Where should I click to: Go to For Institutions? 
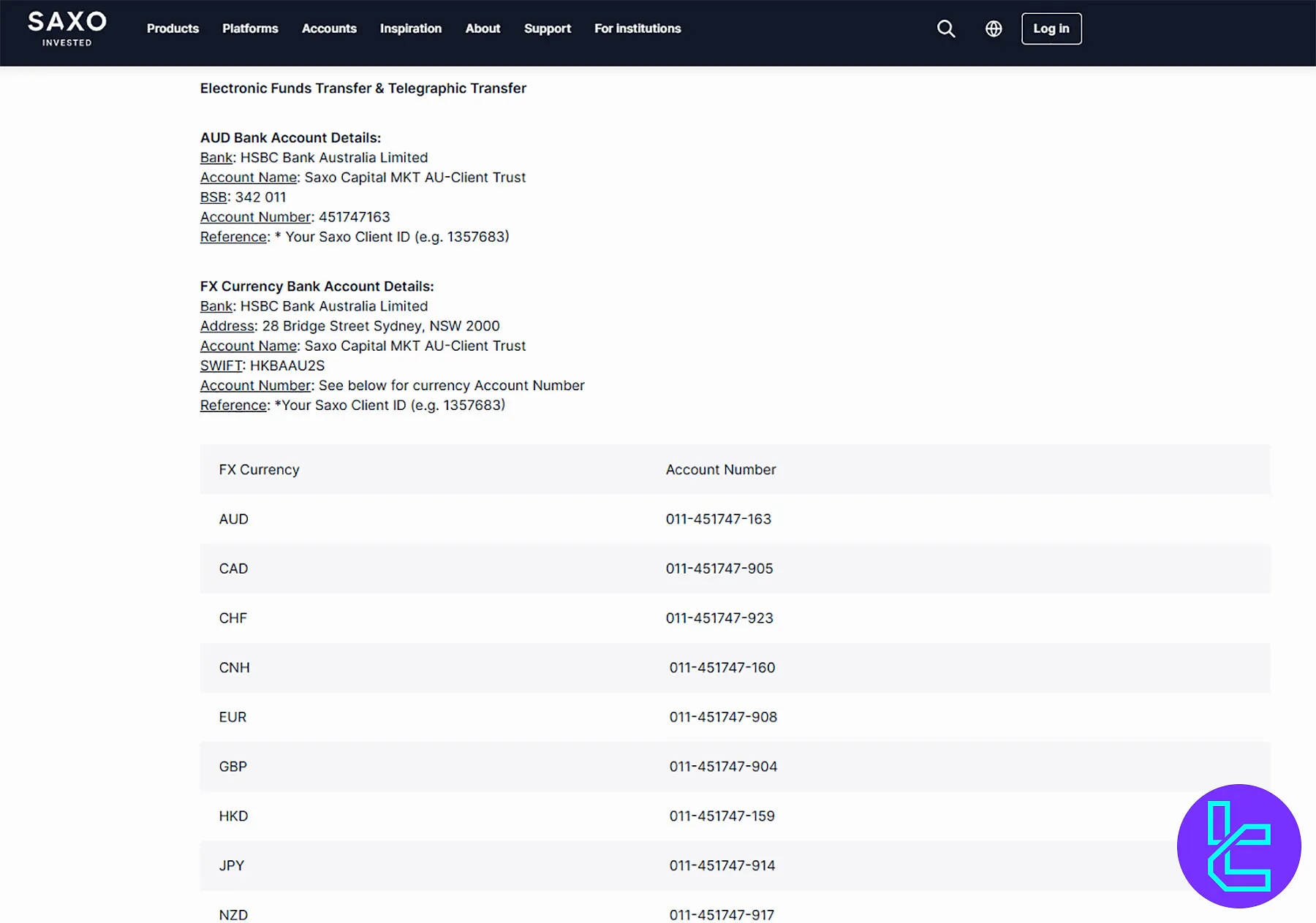click(x=638, y=29)
